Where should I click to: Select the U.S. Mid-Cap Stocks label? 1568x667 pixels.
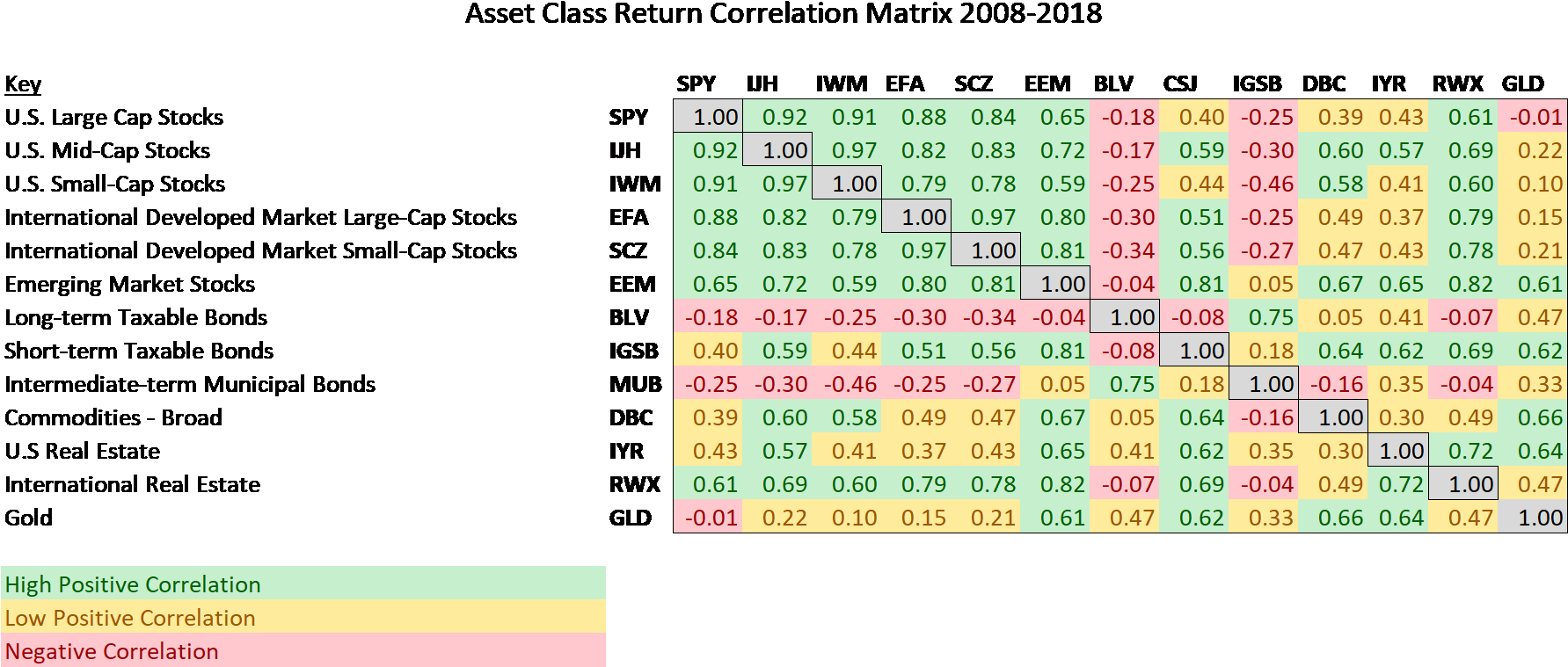(x=107, y=150)
